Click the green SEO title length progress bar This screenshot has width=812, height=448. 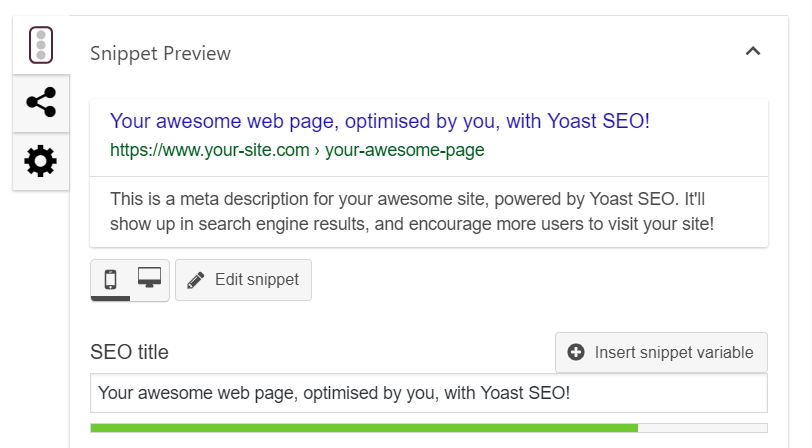[364, 428]
